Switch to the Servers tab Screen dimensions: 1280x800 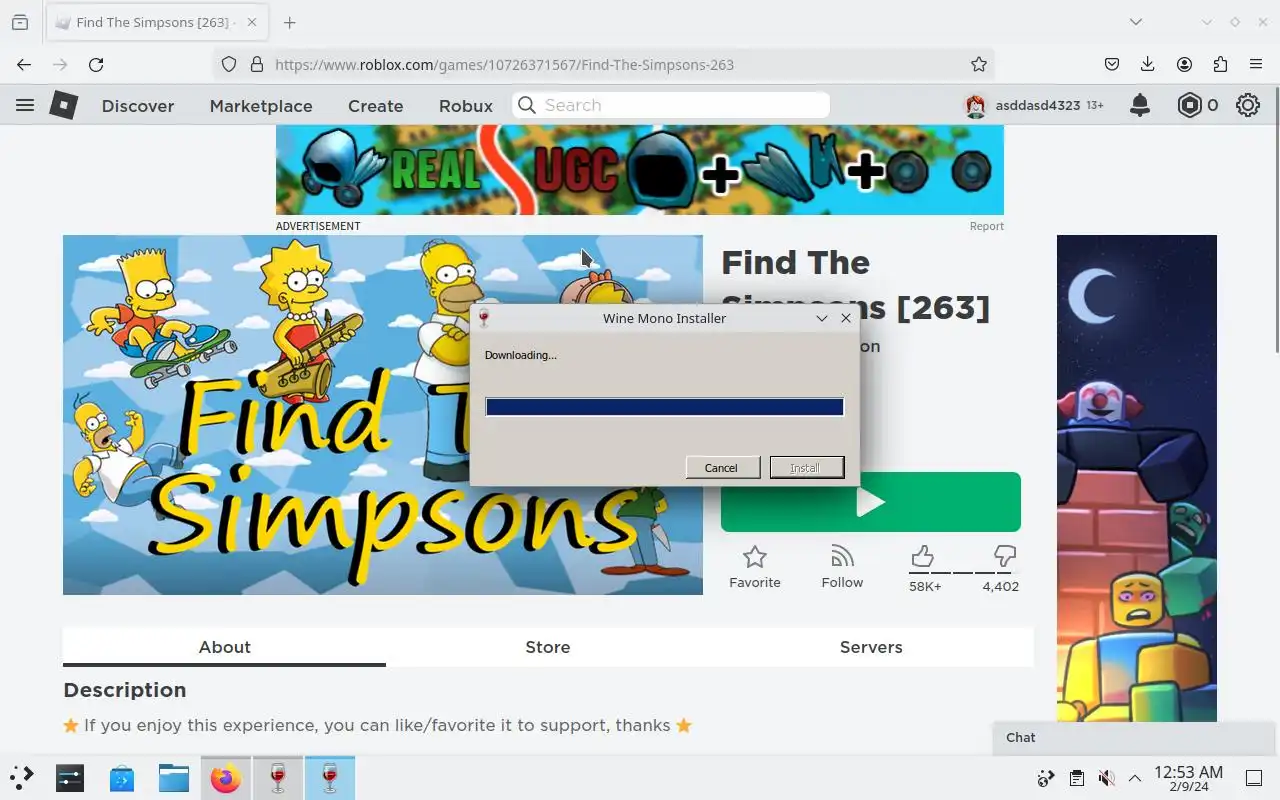click(871, 647)
